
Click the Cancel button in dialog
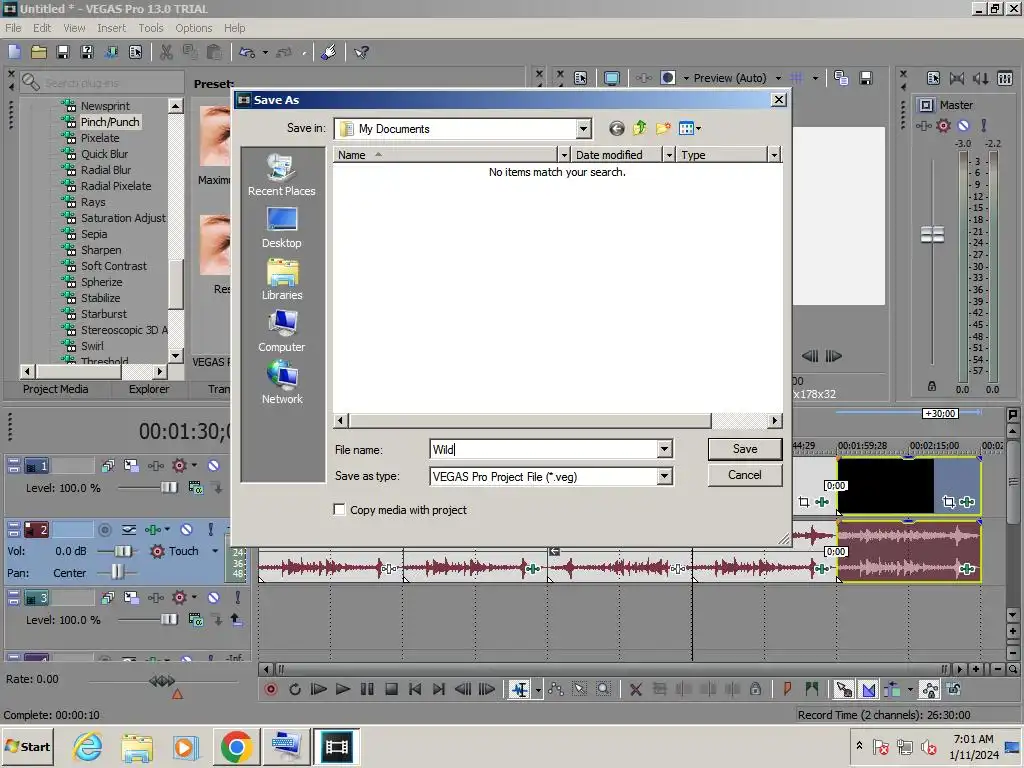744,475
